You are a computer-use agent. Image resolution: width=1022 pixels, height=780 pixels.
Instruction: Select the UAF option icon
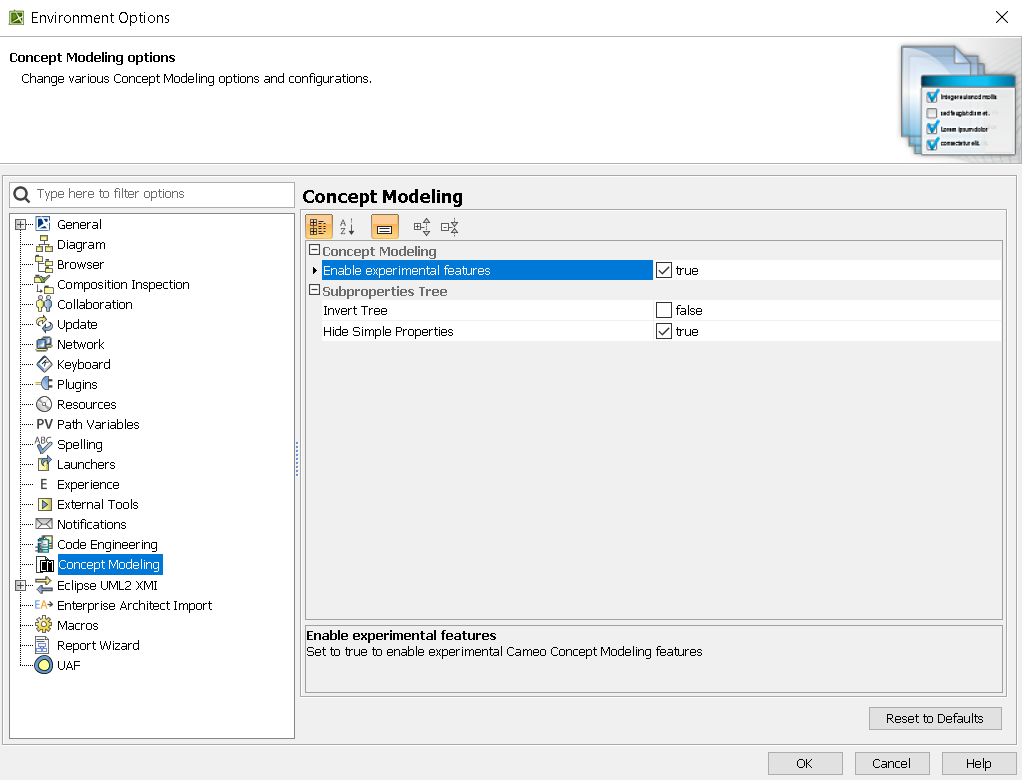tap(44, 665)
